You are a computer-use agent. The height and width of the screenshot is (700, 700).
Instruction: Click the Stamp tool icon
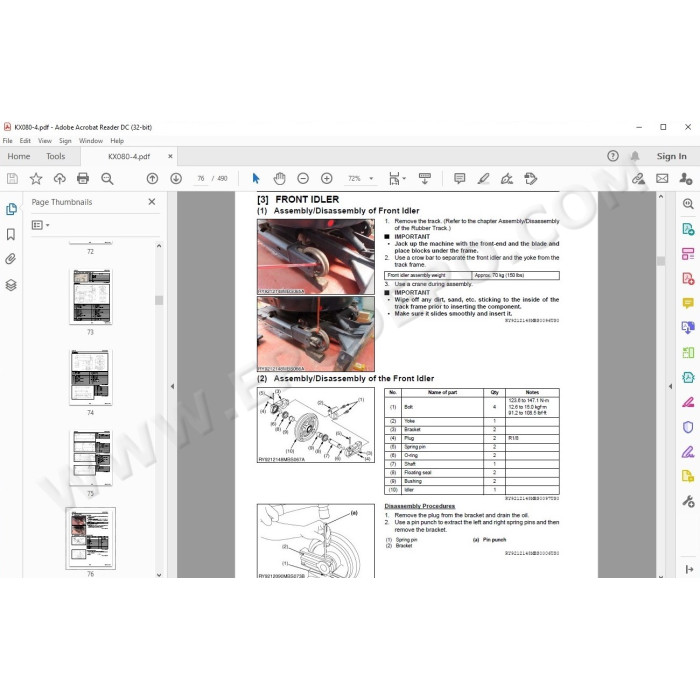pyautogui.click(x=531, y=179)
